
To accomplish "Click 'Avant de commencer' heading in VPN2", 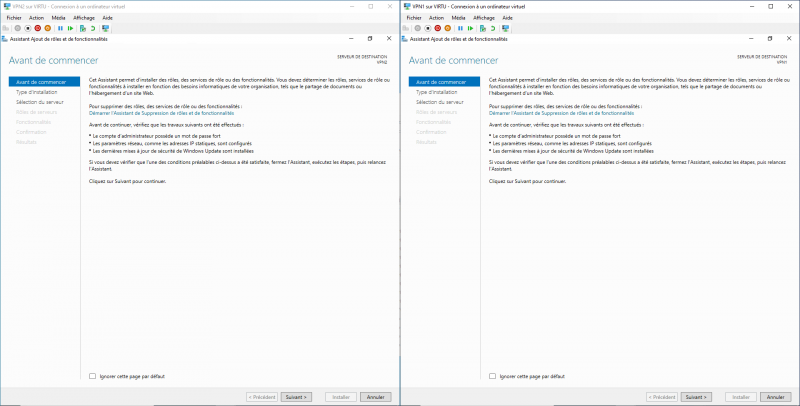I will [x=54, y=60].
